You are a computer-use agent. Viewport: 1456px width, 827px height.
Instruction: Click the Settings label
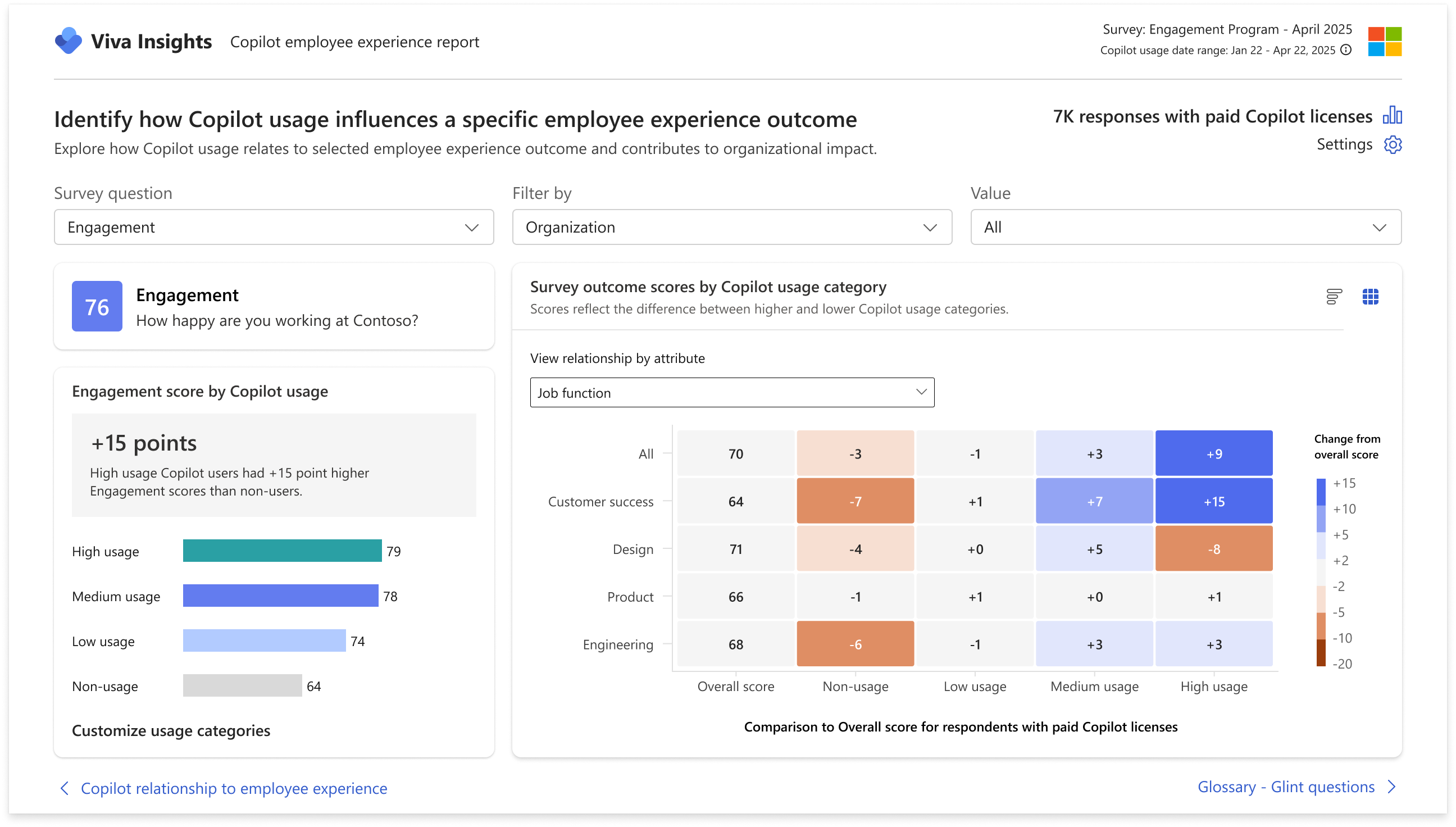click(x=1344, y=144)
